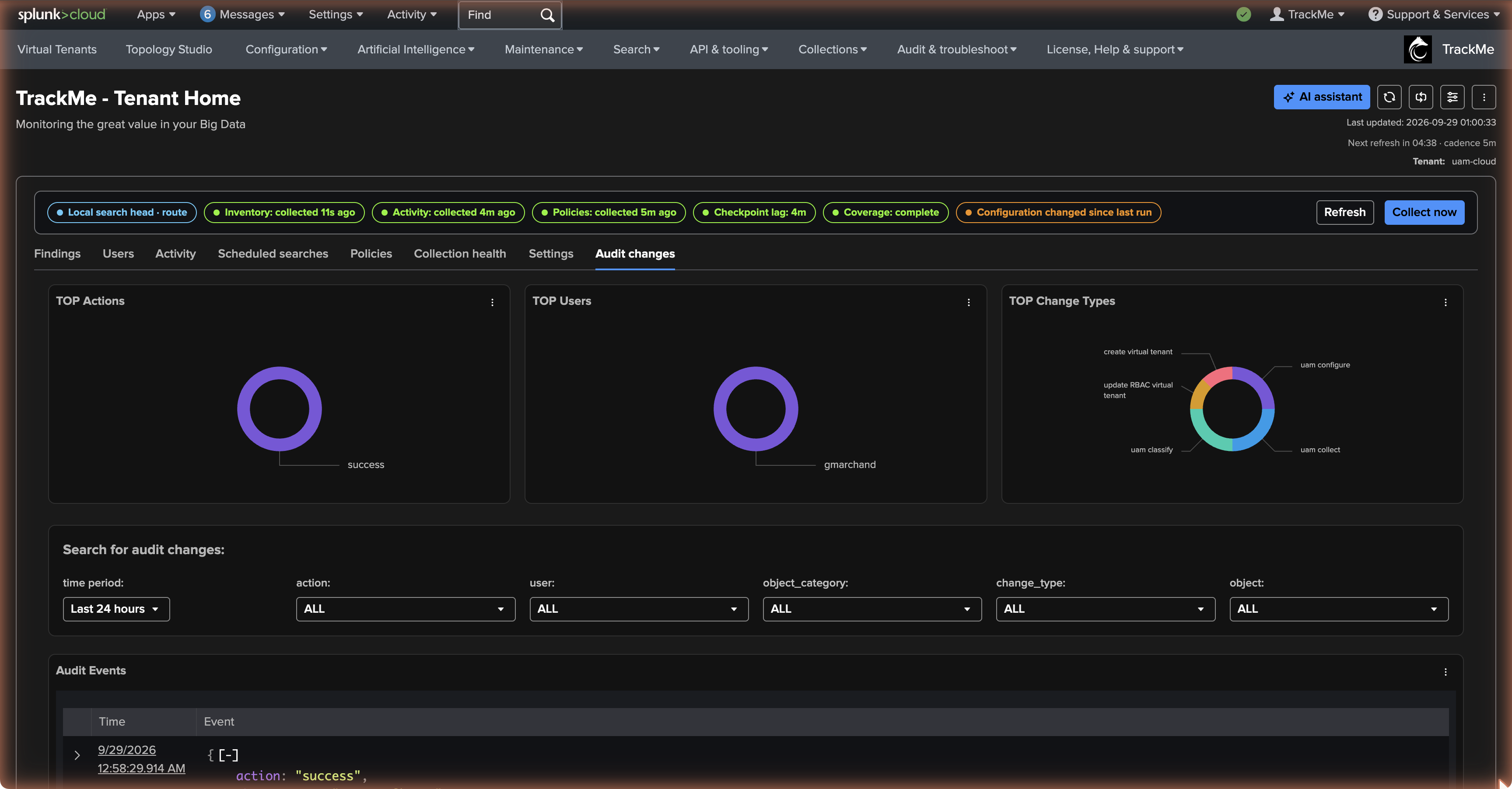Click Local search head · route pill

[122, 213]
